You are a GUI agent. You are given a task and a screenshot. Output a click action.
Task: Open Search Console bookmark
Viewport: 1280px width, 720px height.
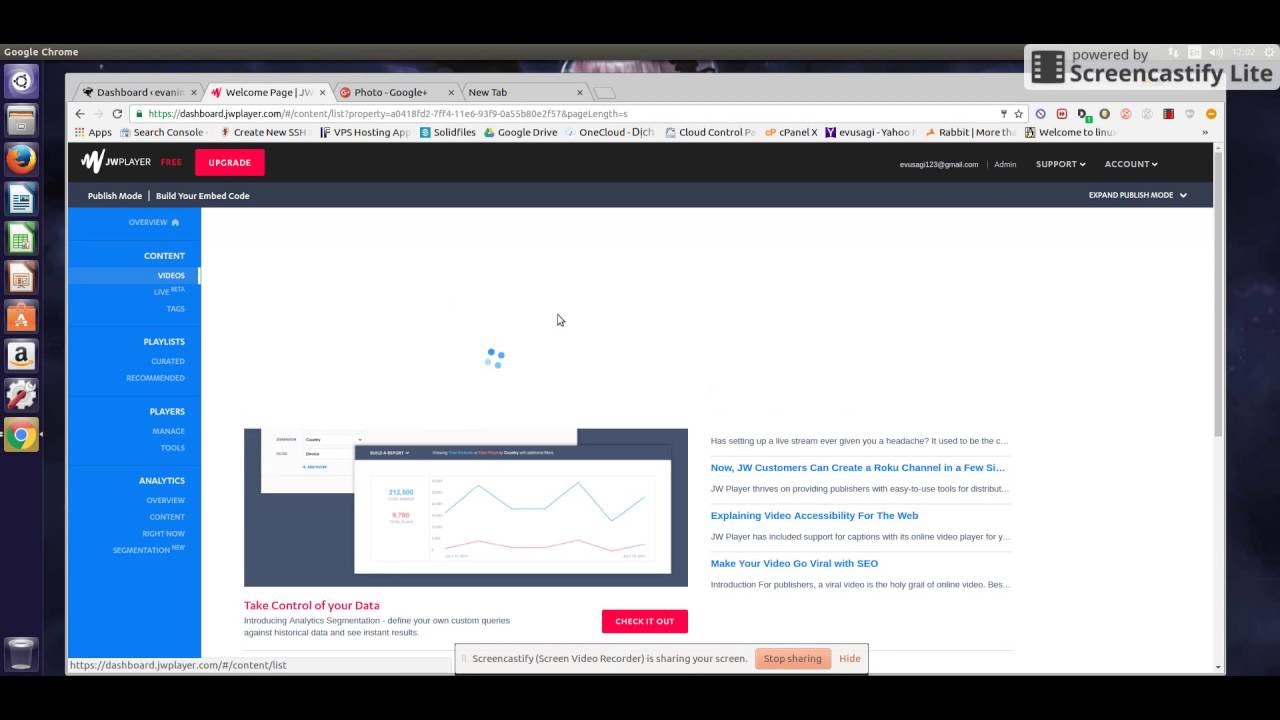pos(163,132)
